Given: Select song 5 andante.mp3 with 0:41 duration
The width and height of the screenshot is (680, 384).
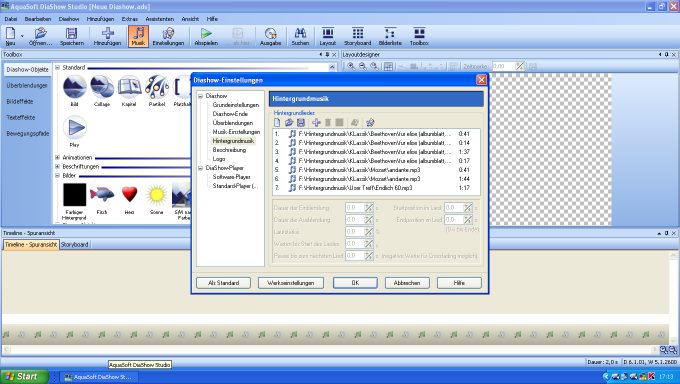Looking at the screenshot, I should (376, 170).
